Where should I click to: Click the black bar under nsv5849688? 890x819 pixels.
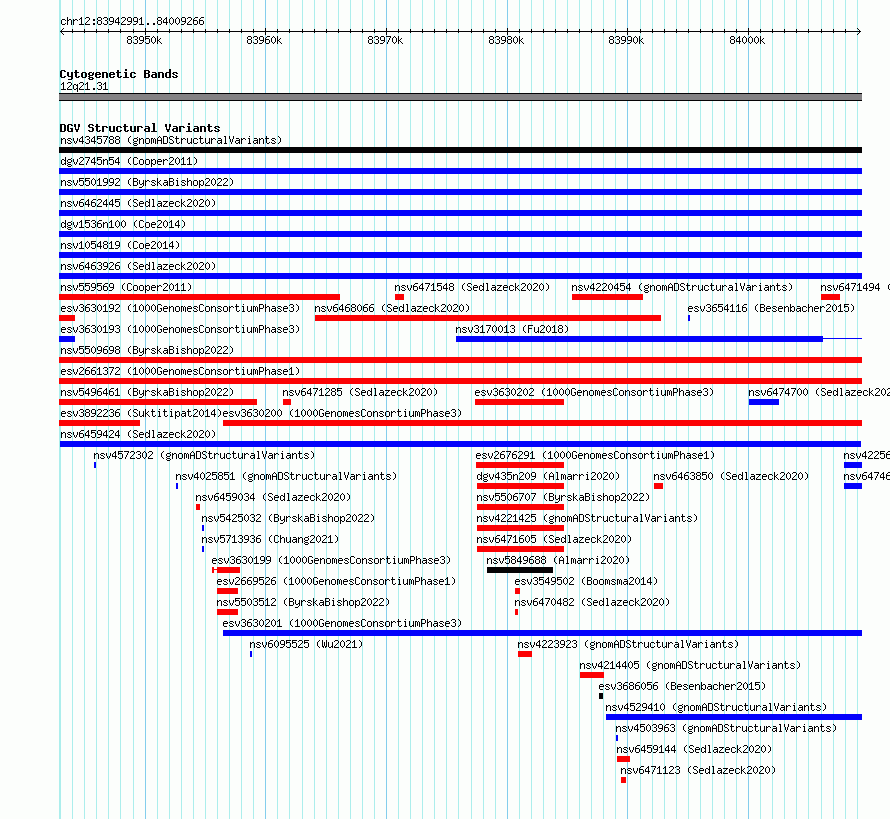click(x=520, y=570)
